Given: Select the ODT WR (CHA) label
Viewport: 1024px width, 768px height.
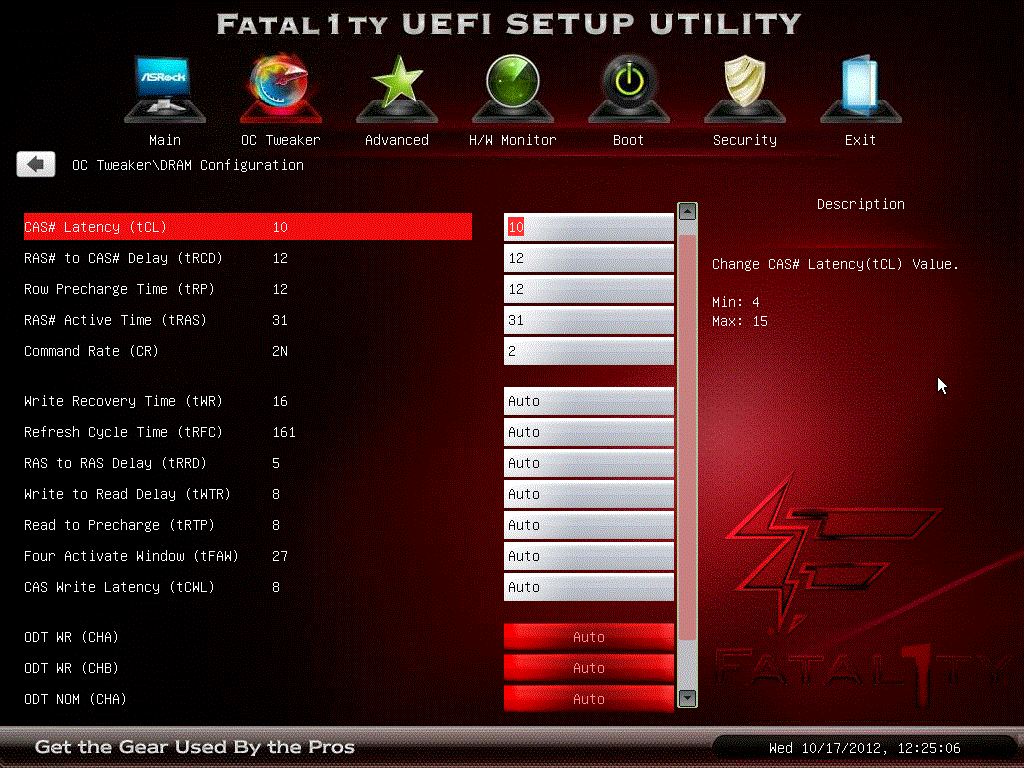Looking at the screenshot, I should [x=71, y=637].
